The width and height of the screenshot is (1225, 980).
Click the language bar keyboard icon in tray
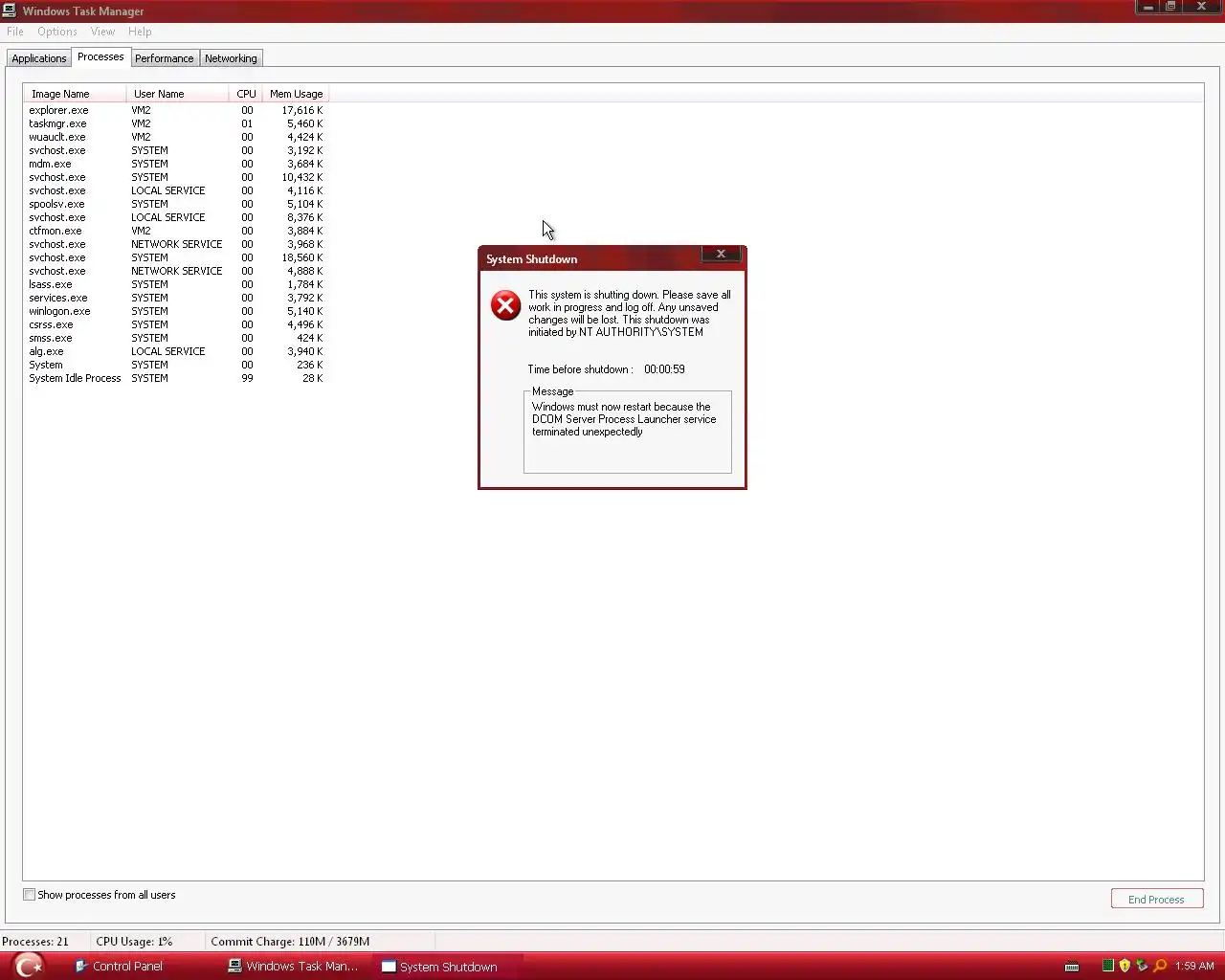point(1072,966)
